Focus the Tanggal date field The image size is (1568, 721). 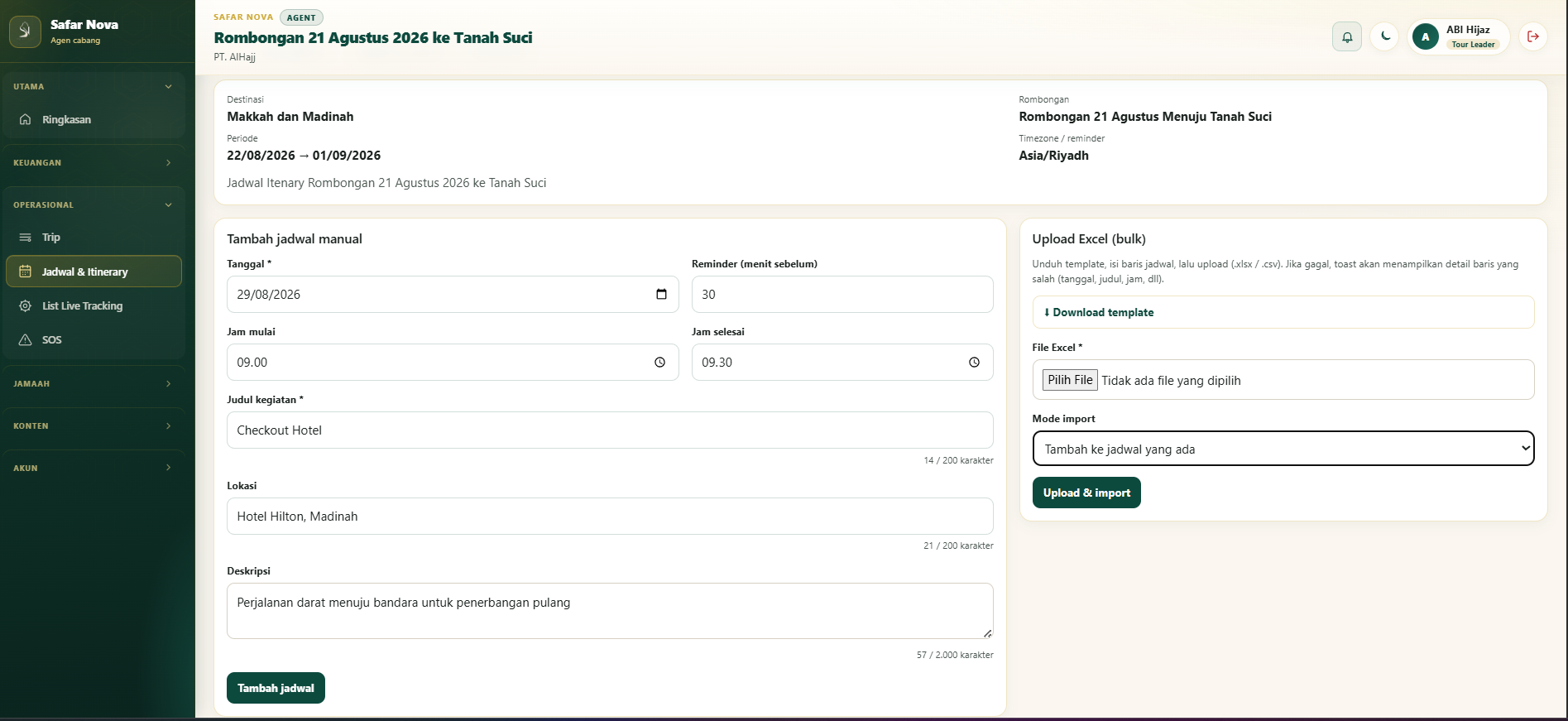[453, 295]
